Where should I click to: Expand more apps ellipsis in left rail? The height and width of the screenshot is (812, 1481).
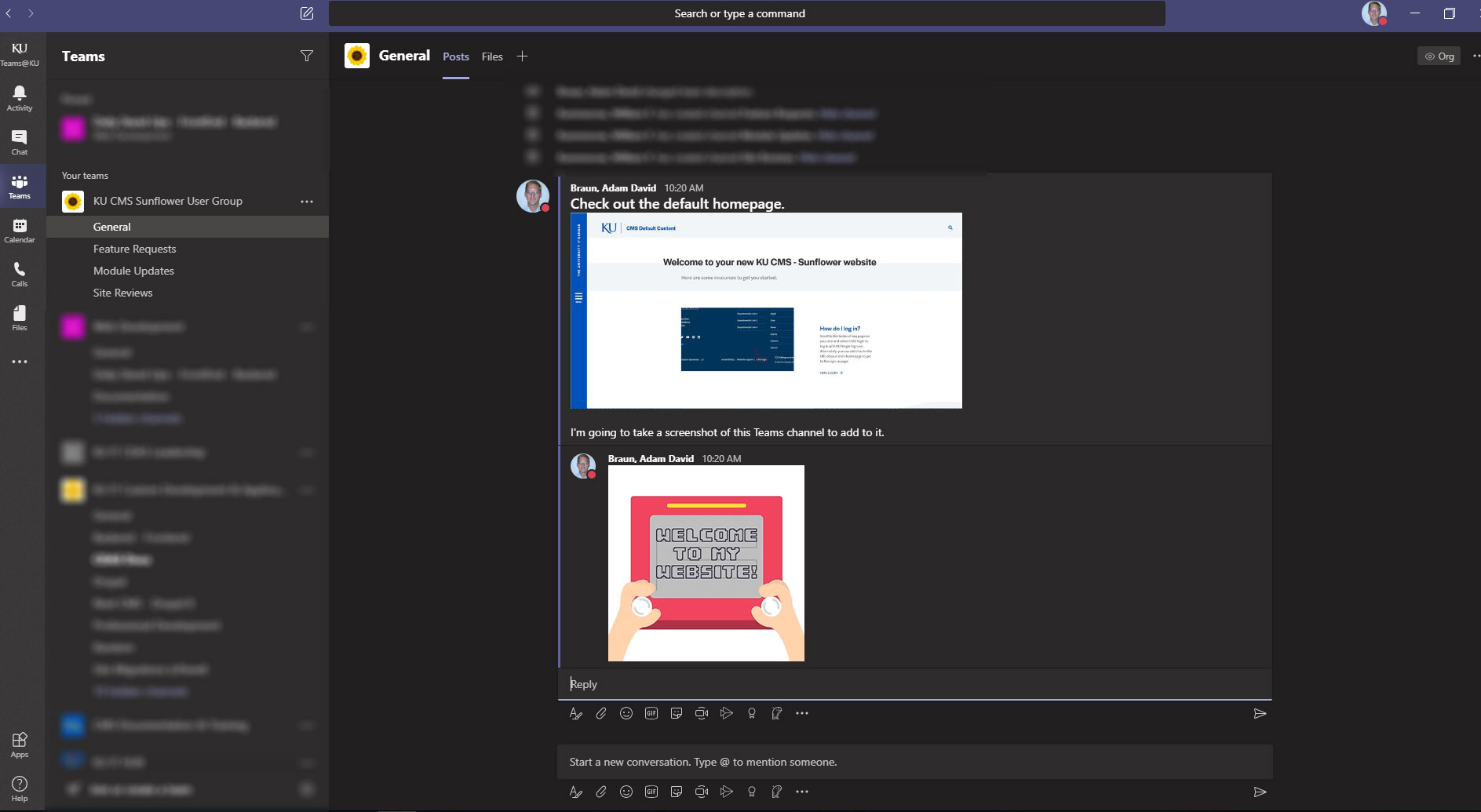[x=20, y=362]
